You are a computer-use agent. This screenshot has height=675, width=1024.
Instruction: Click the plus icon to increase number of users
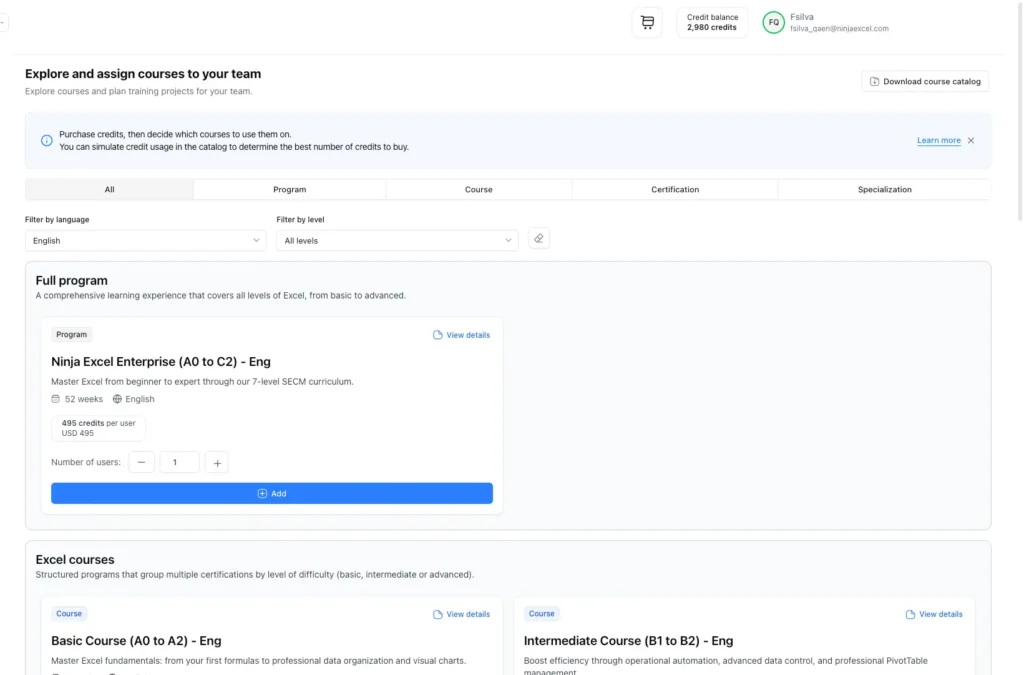[x=216, y=462]
